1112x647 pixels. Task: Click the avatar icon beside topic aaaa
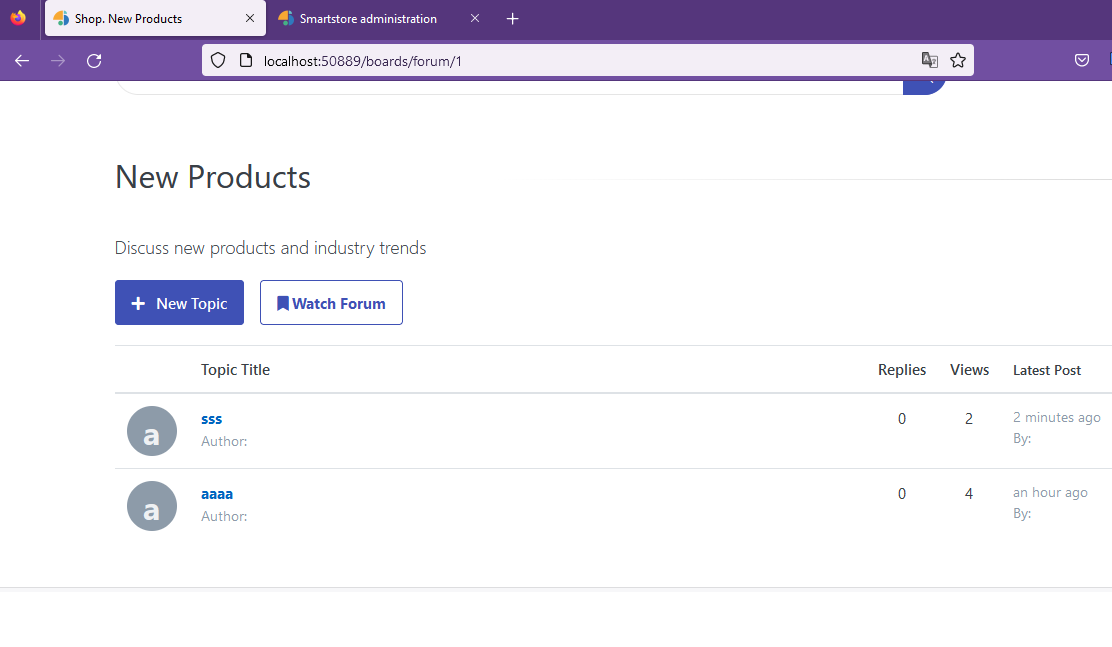coord(151,505)
